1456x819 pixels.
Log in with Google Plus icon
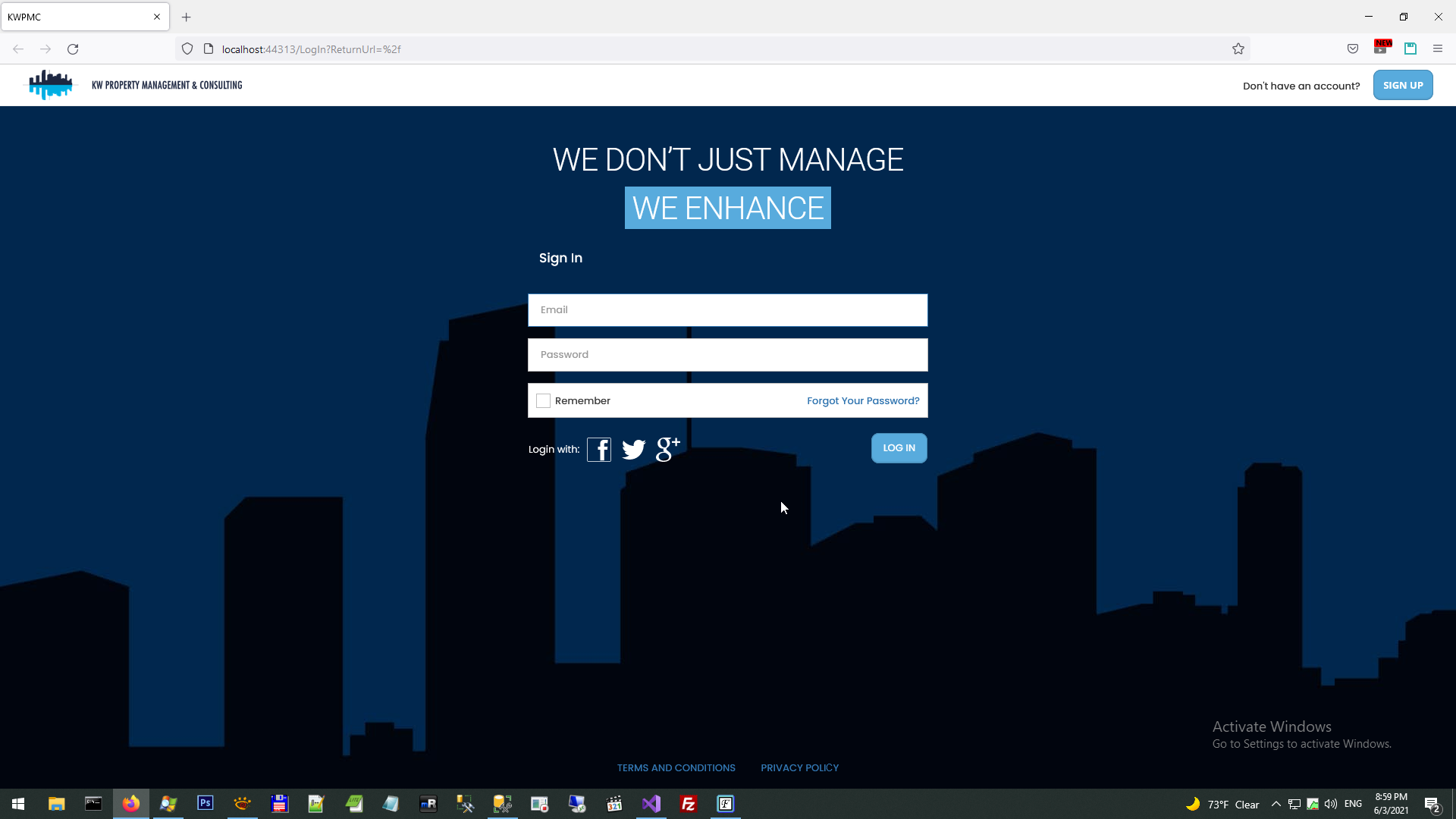tap(667, 449)
